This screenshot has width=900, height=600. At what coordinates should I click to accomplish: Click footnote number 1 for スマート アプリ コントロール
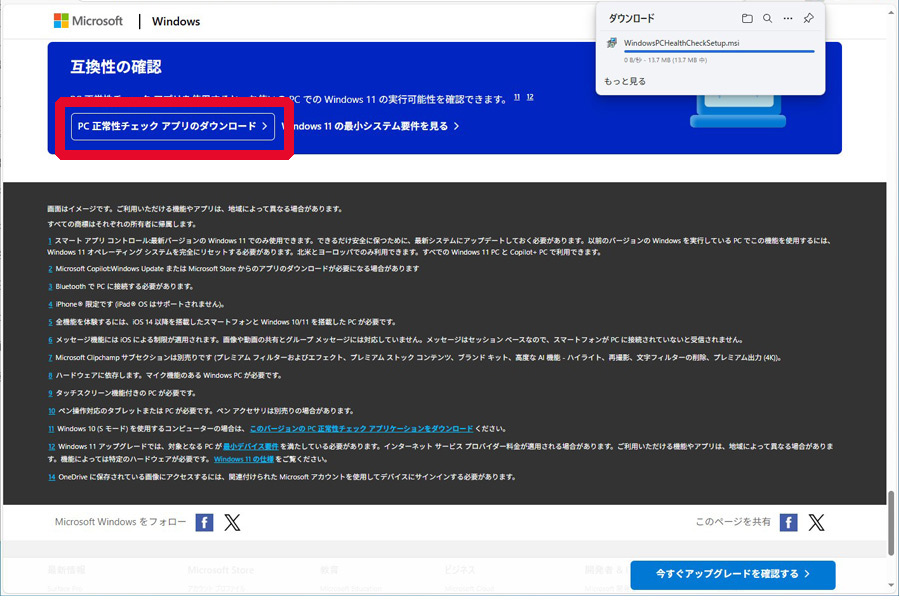coord(50,241)
